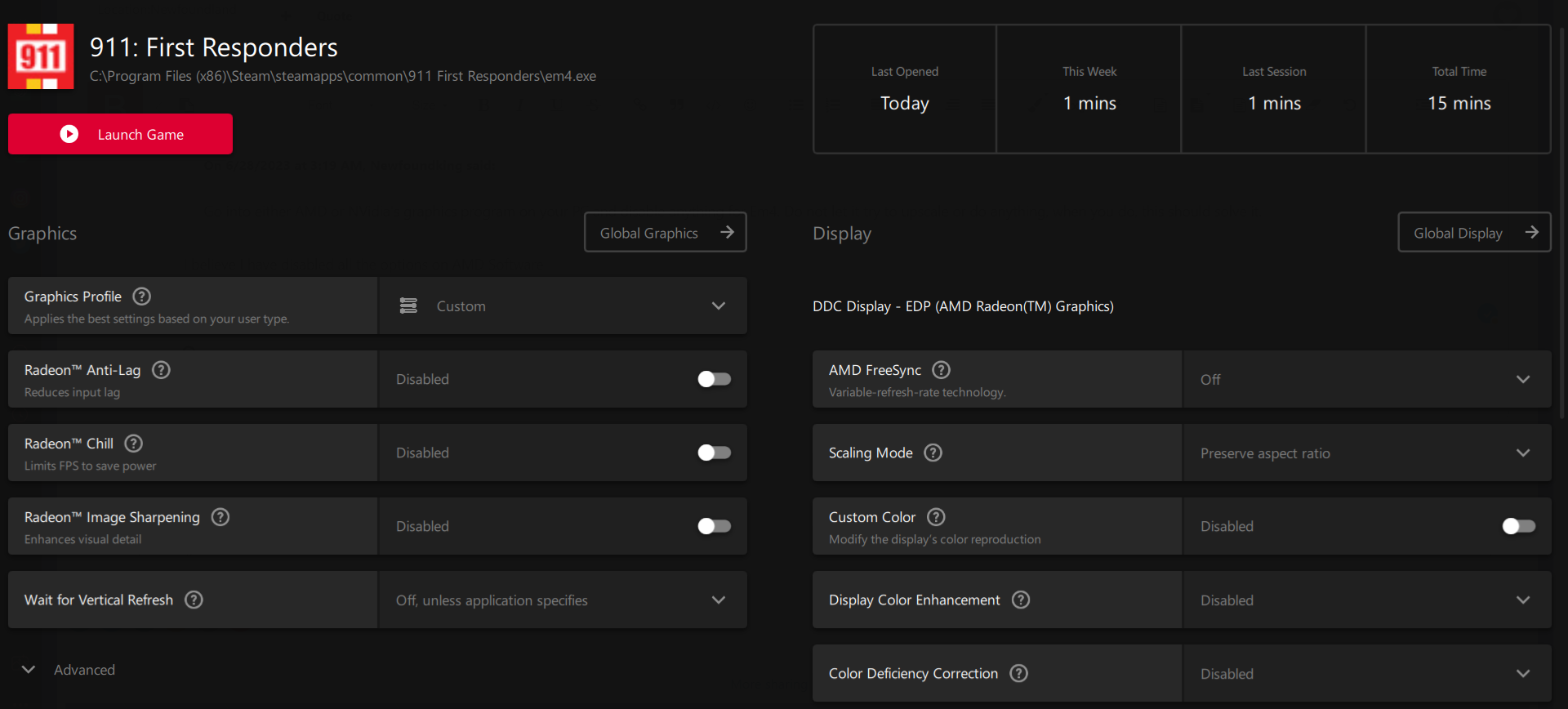
Task: Show help for Radeon Chill
Action: click(134, 444)
